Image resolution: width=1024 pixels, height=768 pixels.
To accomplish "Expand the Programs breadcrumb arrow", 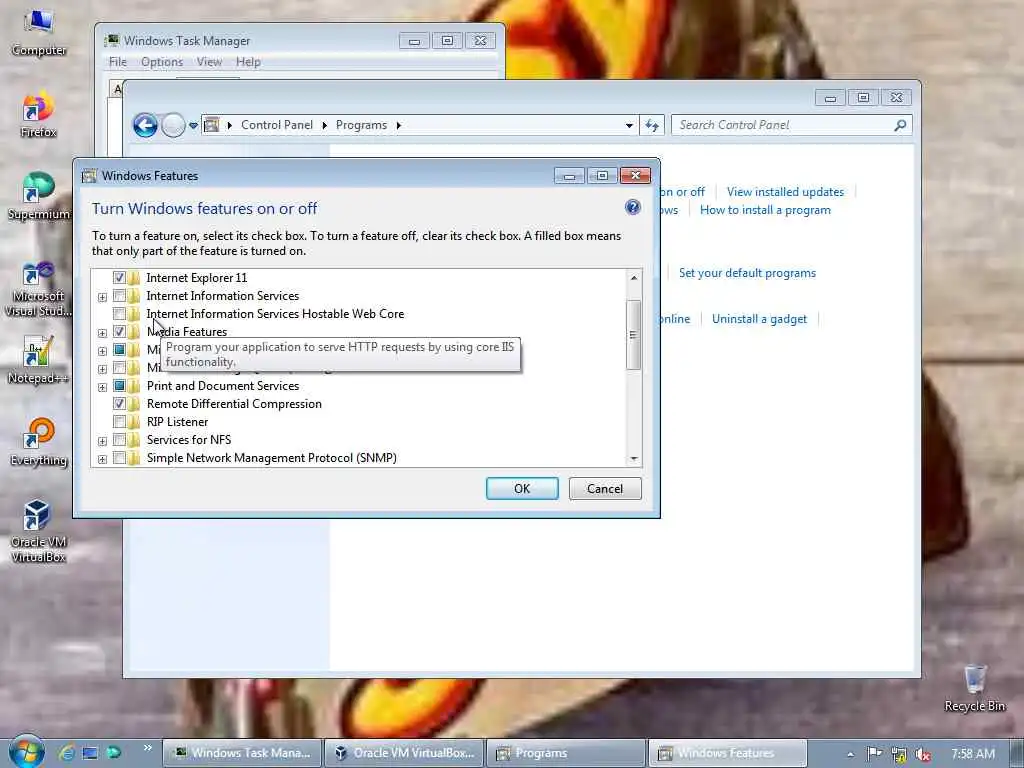I will tap(398, 125).
